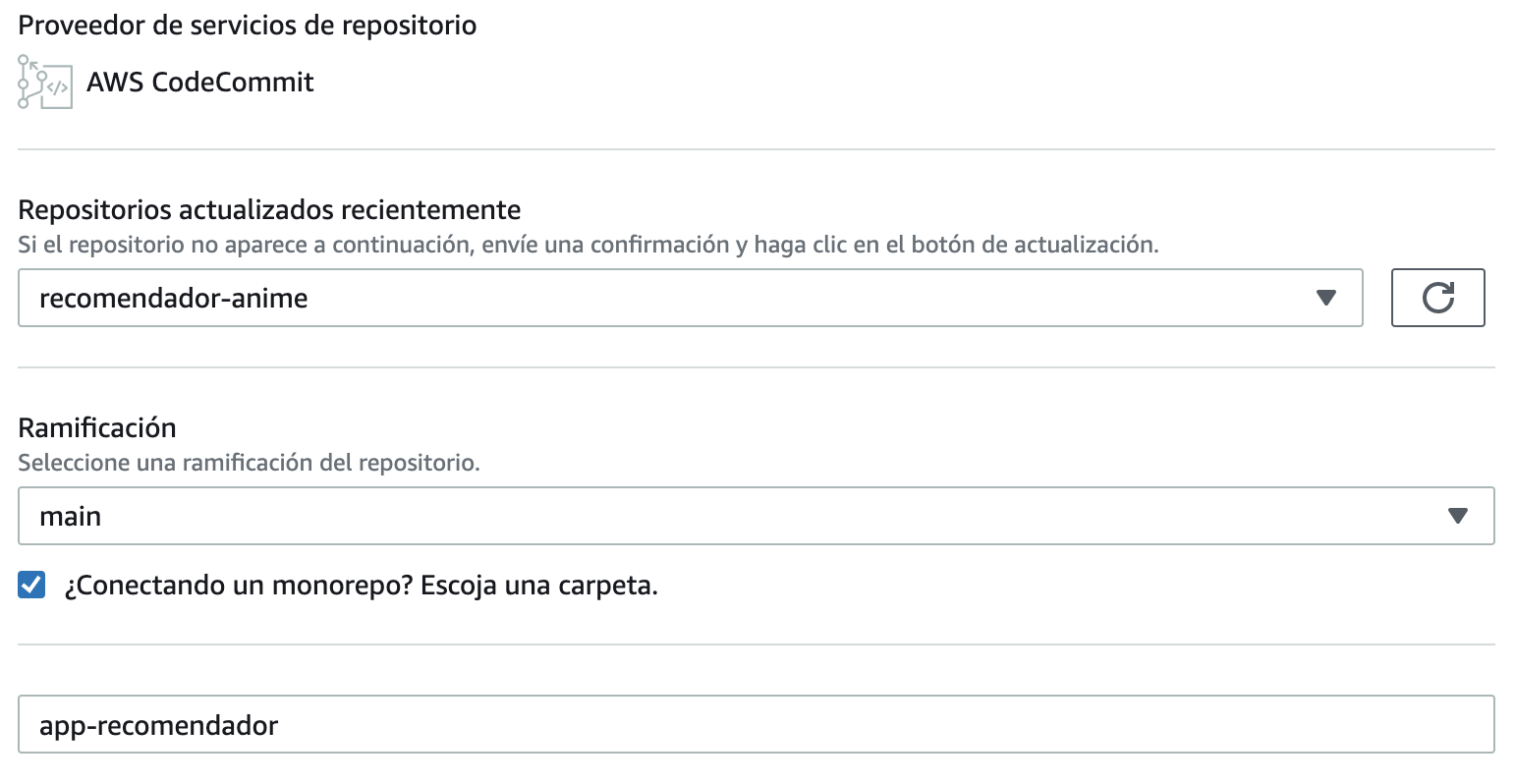Expand the main branch dropdown arrow

[1457, 516]
